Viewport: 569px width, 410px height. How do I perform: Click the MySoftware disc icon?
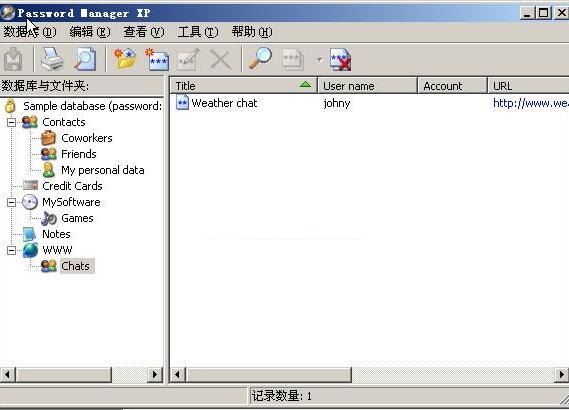[30, 202]
